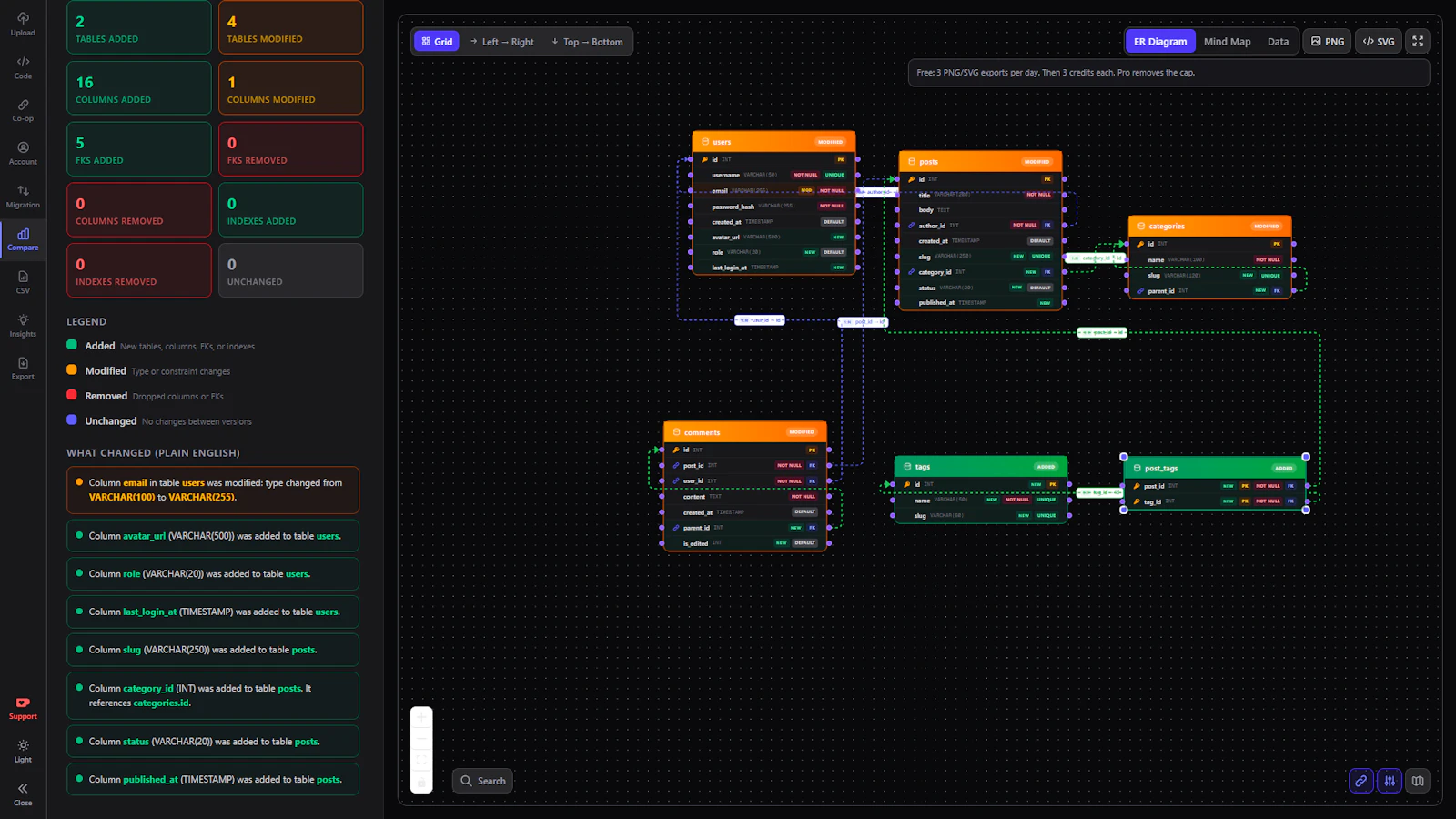The height and width of the screenshot is (819, 1456).
Task: Select the last_login_at column added entry
Action: [x=213, y=612]
